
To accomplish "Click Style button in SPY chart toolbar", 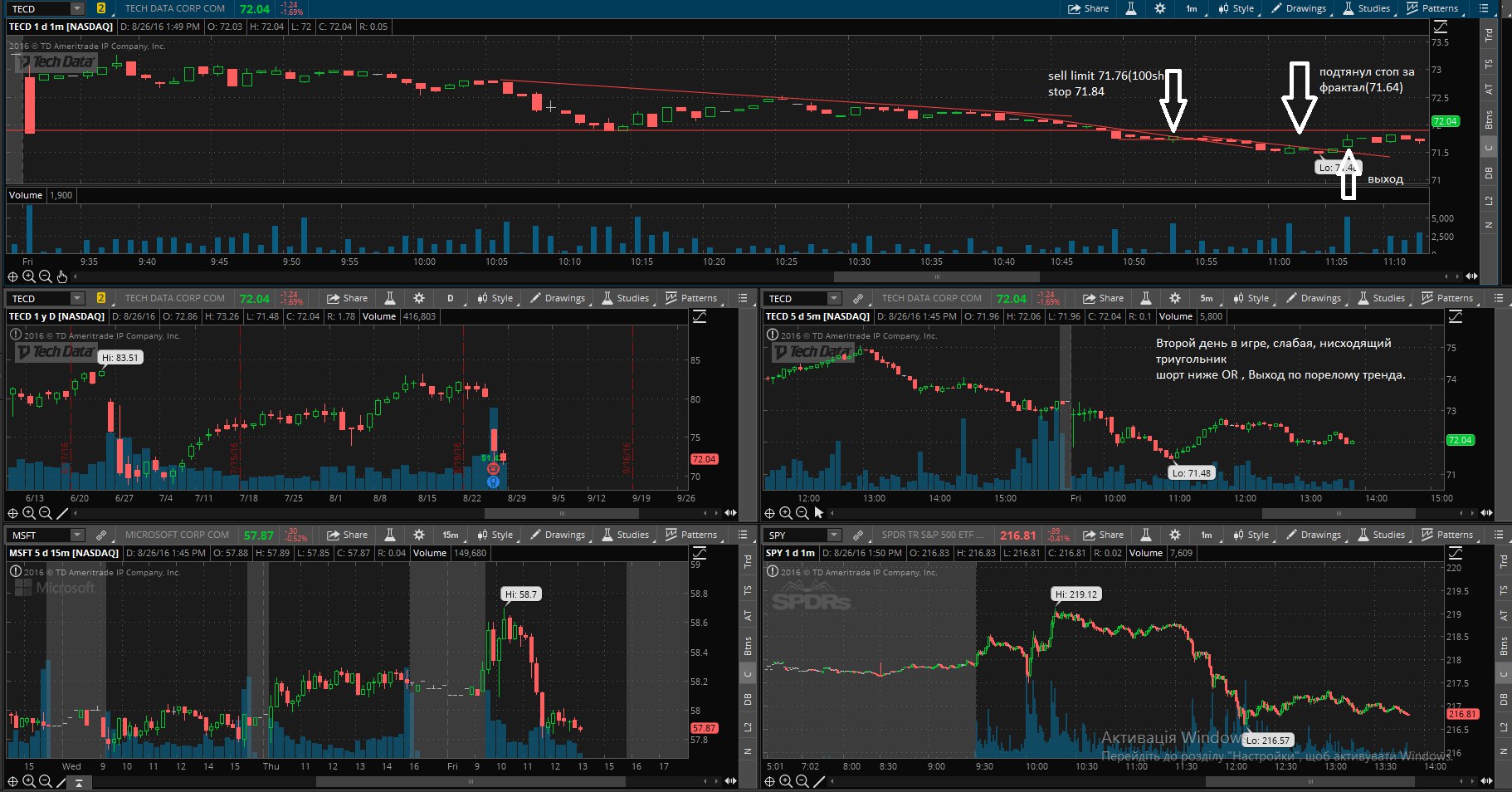I will 1251,535.
